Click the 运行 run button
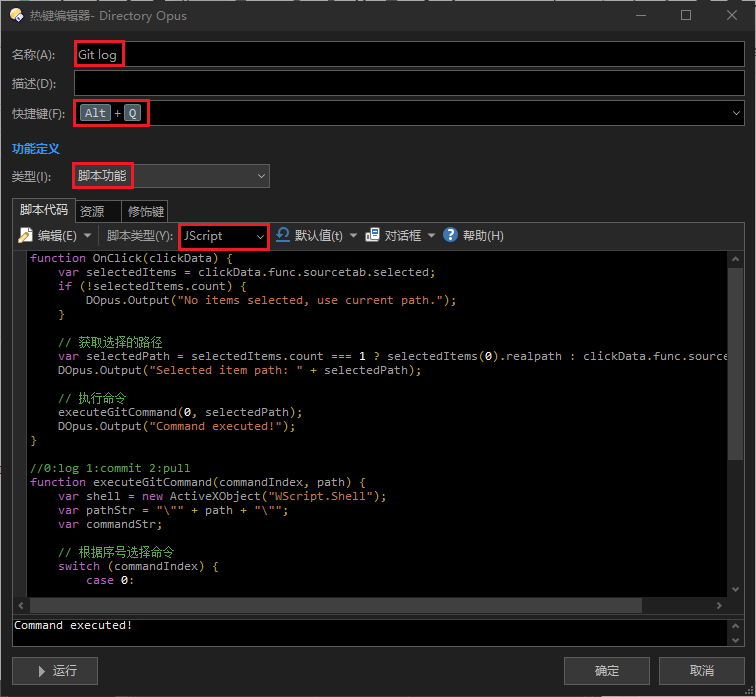Image resolution: width=756 pixels, height=697 pixels. (x=55, y=670)
